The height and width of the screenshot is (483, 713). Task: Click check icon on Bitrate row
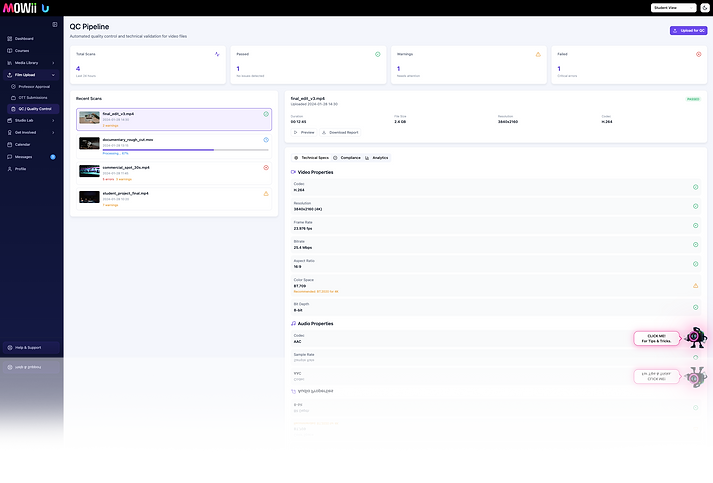coord(695,245)
